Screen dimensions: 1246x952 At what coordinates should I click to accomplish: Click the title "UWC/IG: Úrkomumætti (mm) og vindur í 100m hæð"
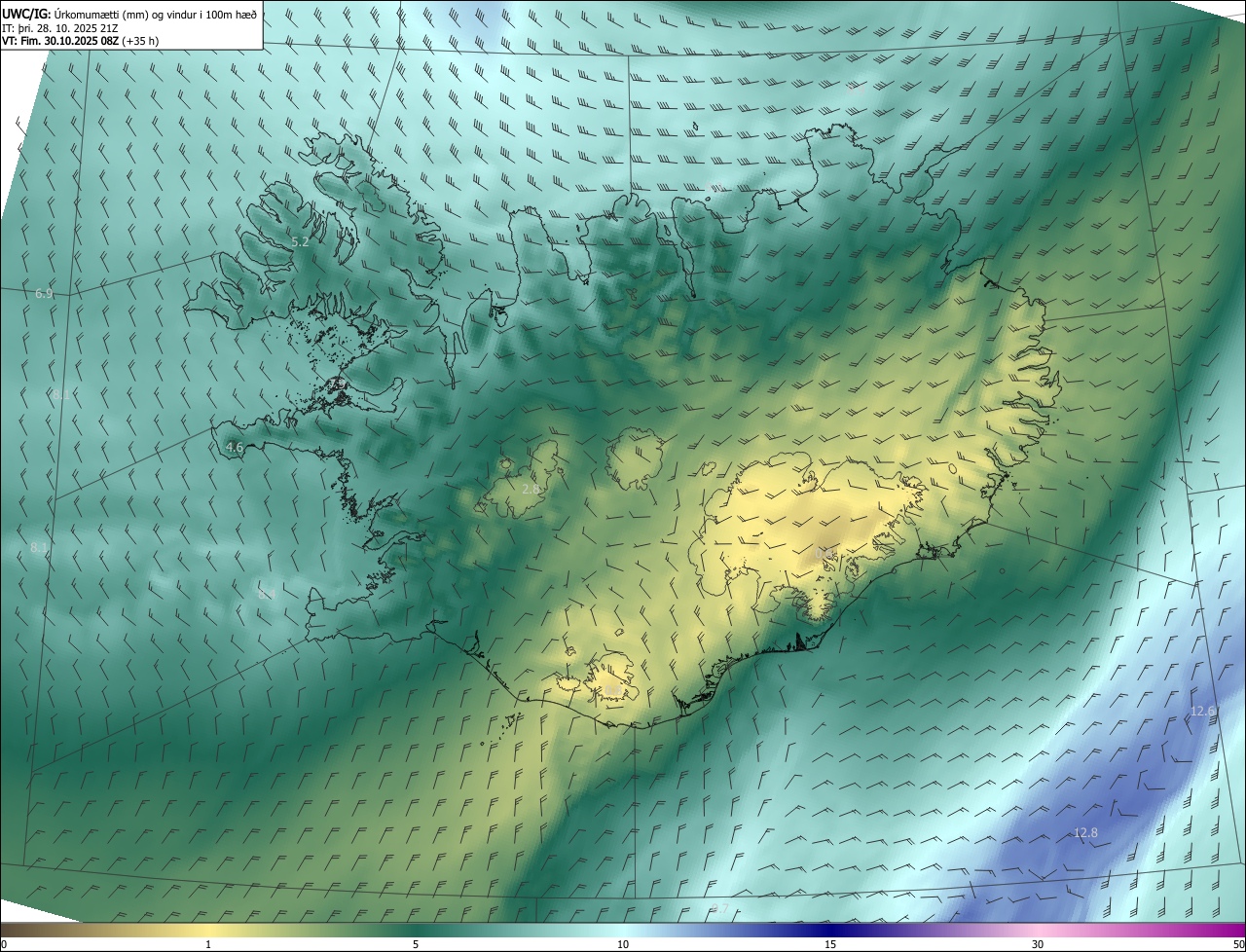129,14
